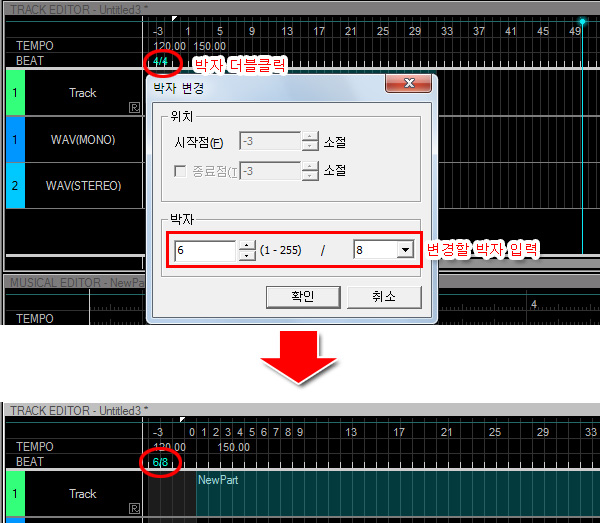Click the 6/8 beat value in lower editor
The image size is (600, 523).
coord(160,462)
